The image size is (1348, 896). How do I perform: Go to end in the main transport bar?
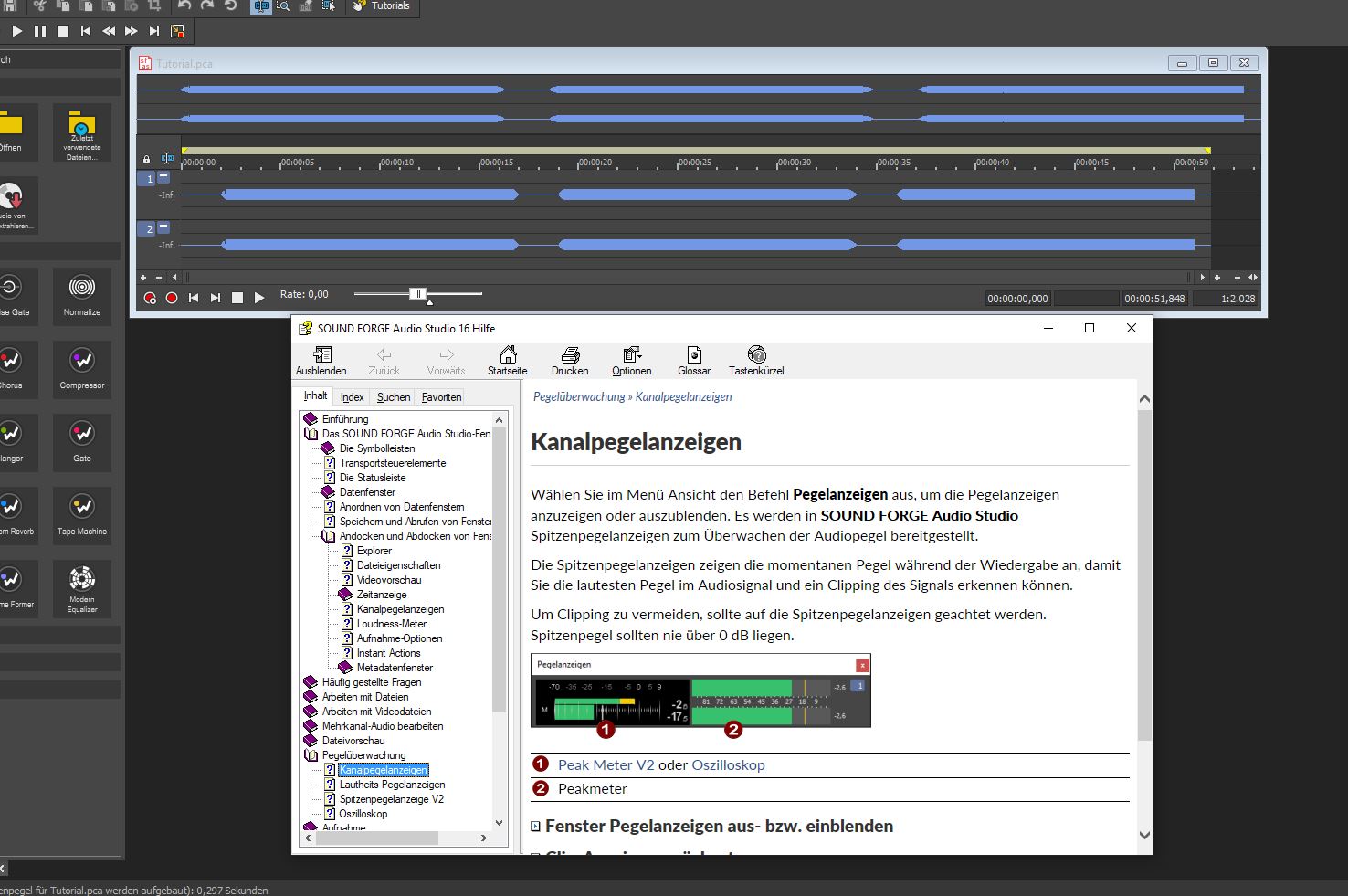click(x=154, y=31)
